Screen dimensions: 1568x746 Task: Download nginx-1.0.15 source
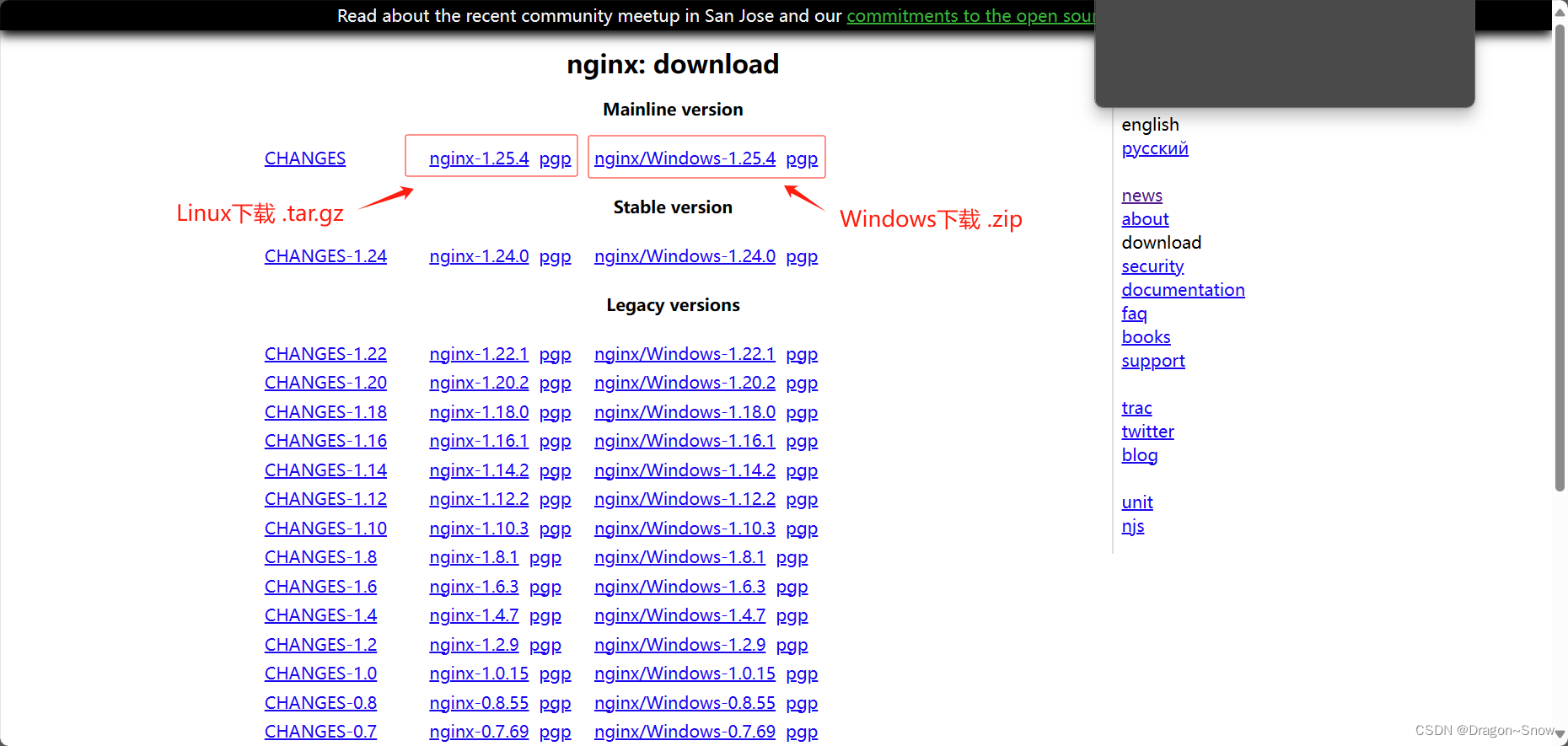(479, 674)
